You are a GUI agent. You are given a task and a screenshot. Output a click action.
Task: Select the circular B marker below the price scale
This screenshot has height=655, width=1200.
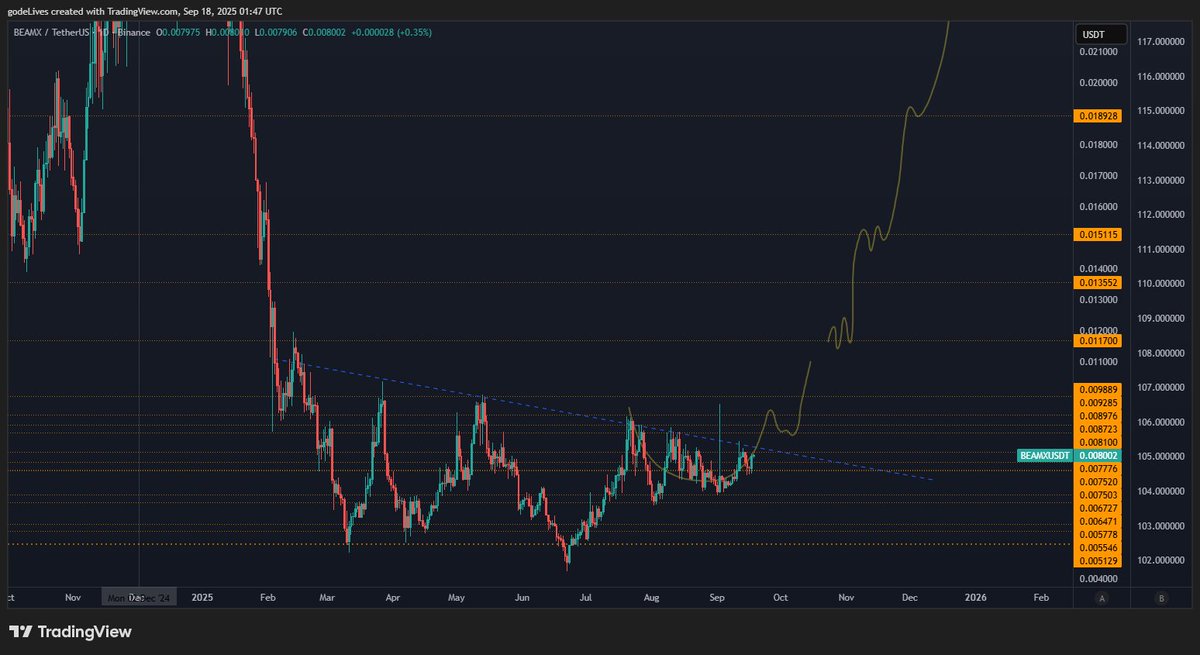tap(1160, 597)
